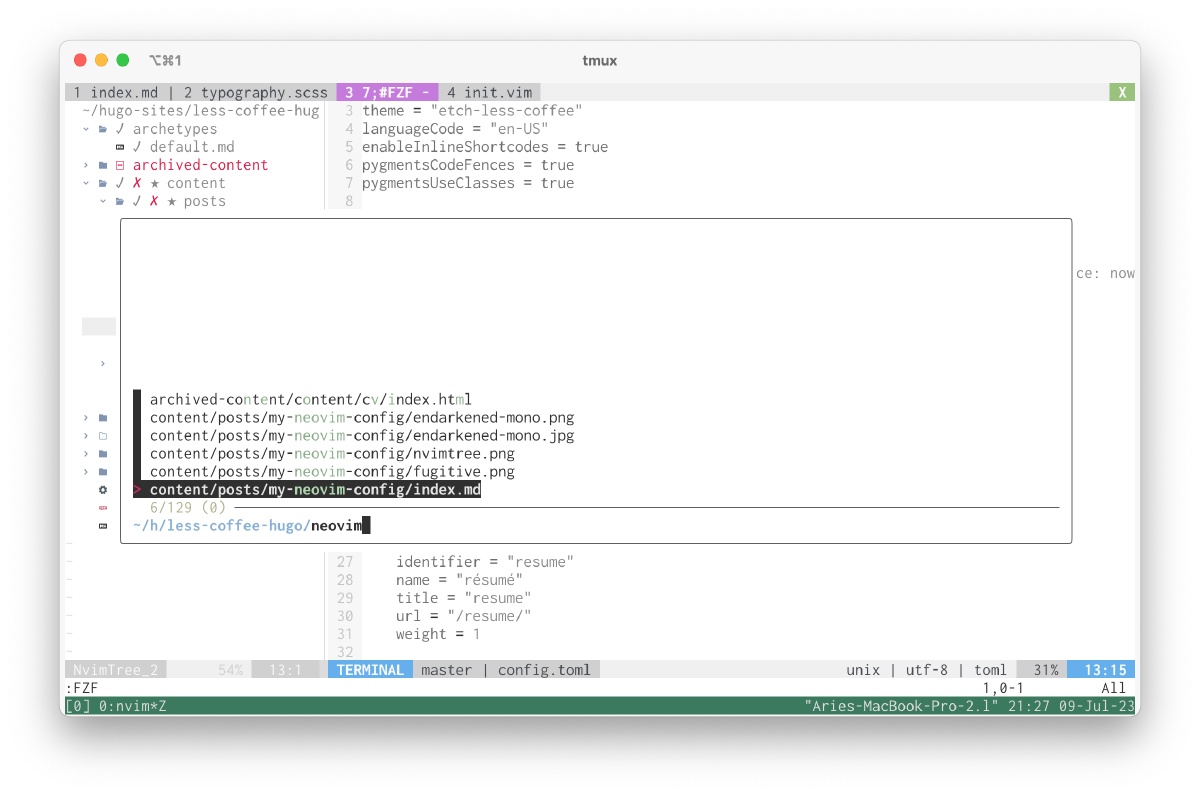Switch to the typography.scss buffer tab
This screenshot has height=795, width=1200.
255,92
